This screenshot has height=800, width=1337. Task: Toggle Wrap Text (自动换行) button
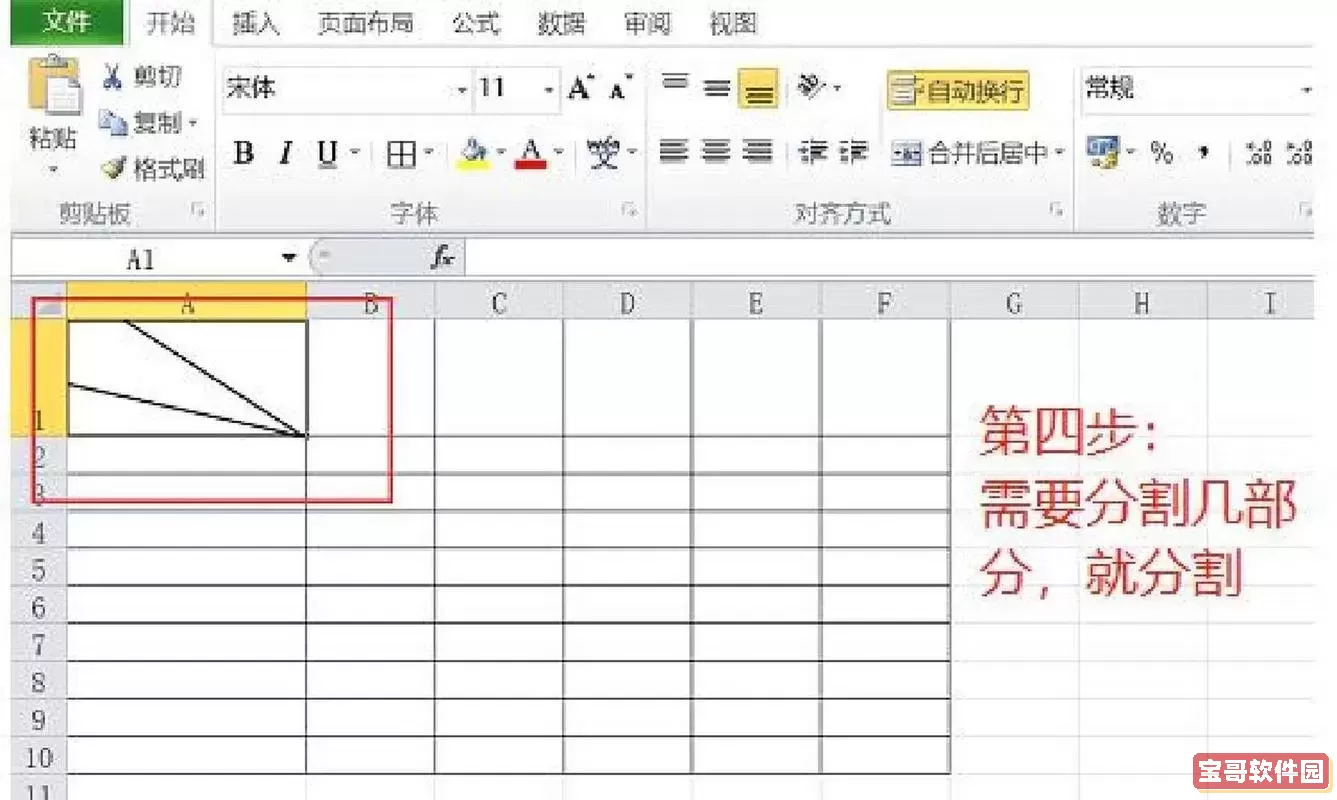pos(958,91)
